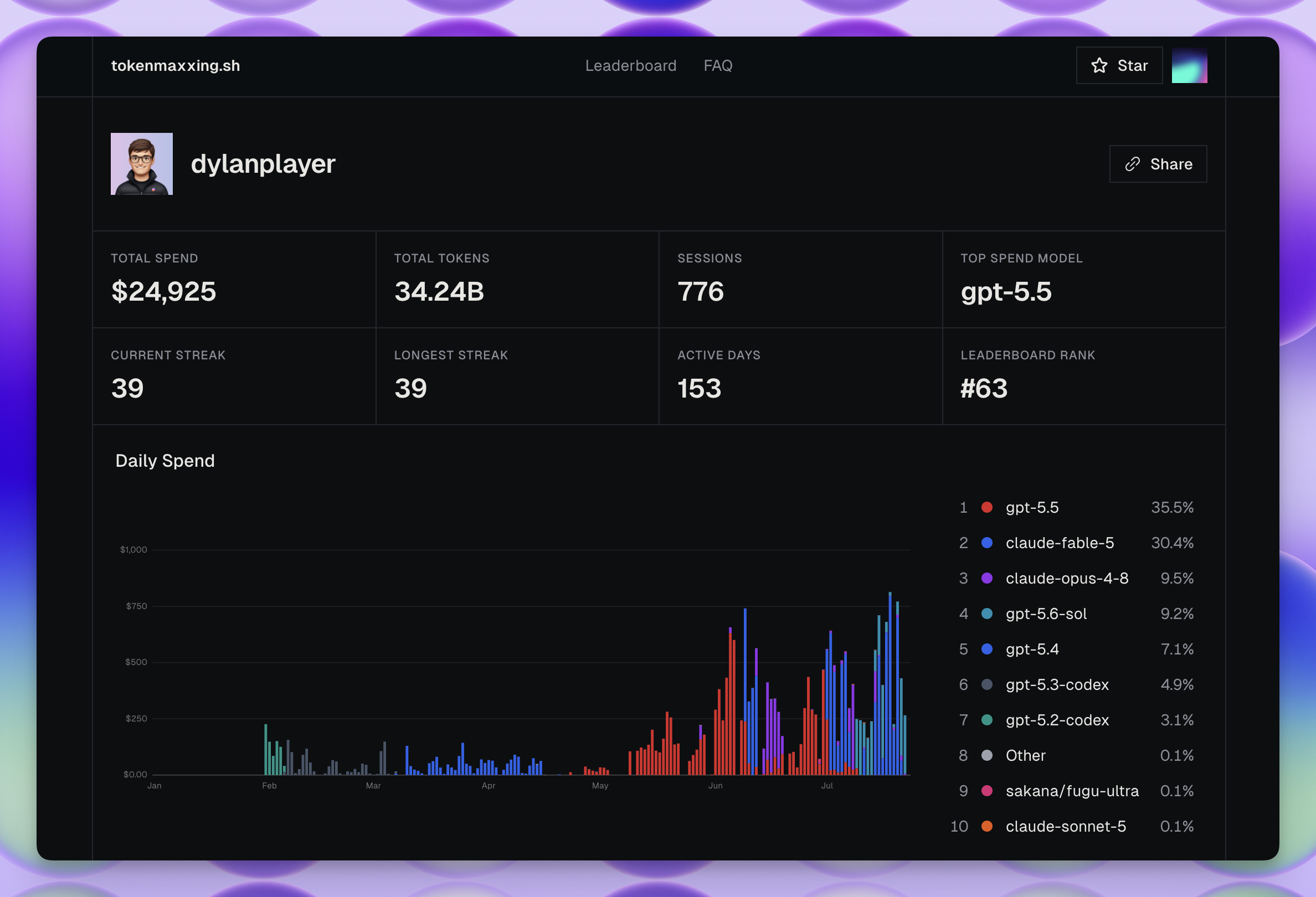
Task: Open the FAQ nav item
Action: (x=718, y=66)
